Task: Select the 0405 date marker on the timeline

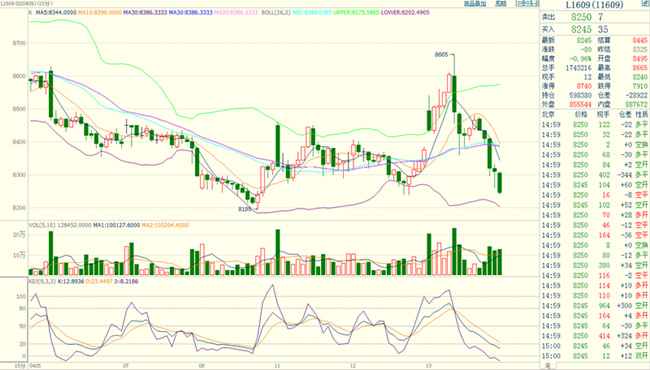Action: pos(35,366)
